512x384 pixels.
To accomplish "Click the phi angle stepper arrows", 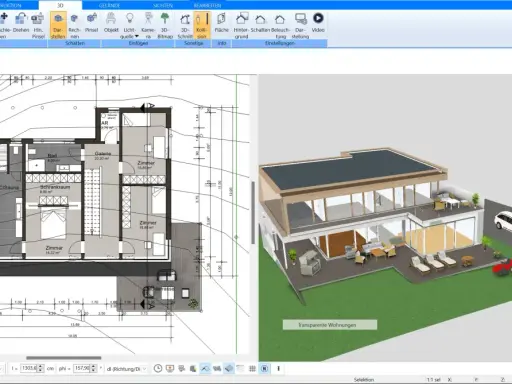I will point(93,368).
